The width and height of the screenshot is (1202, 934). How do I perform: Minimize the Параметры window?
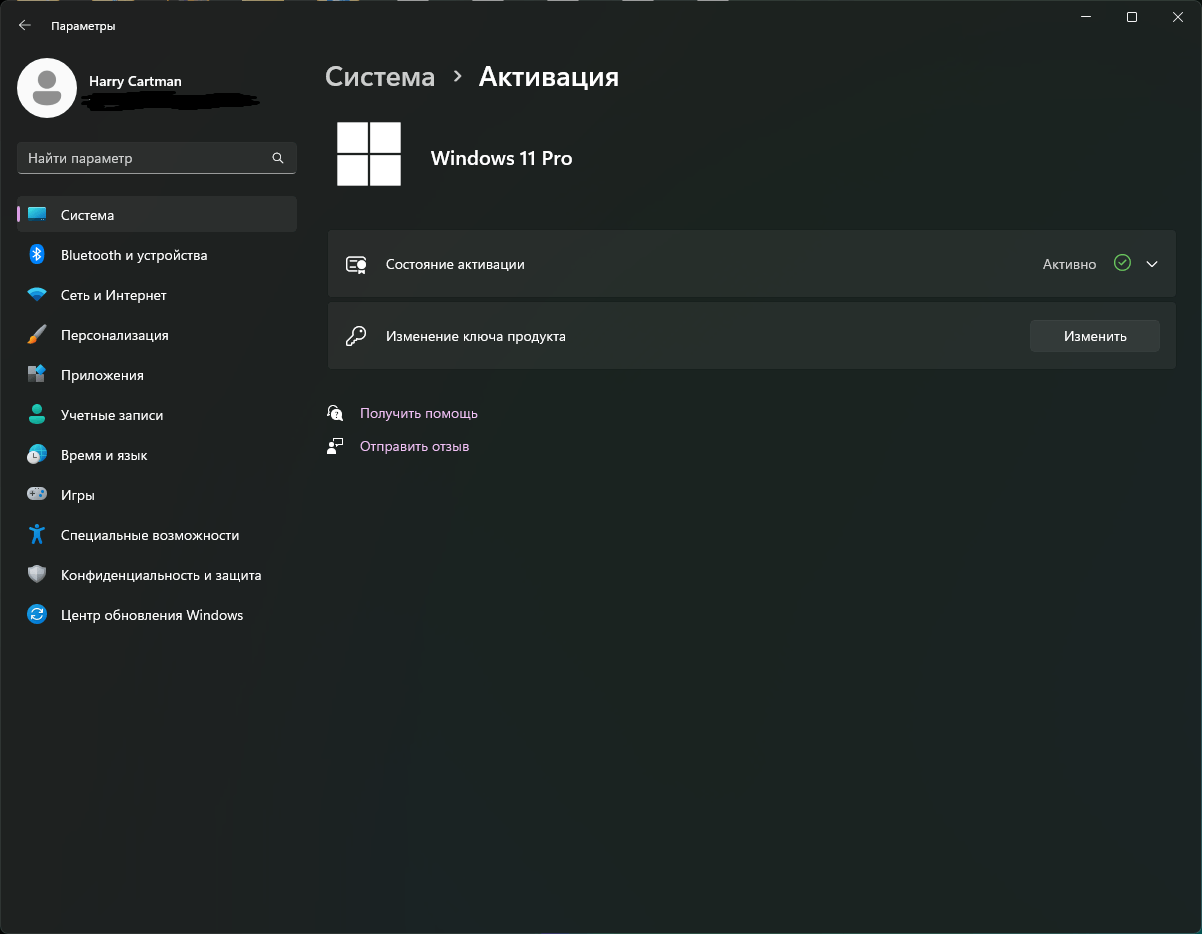point(1086,17)
